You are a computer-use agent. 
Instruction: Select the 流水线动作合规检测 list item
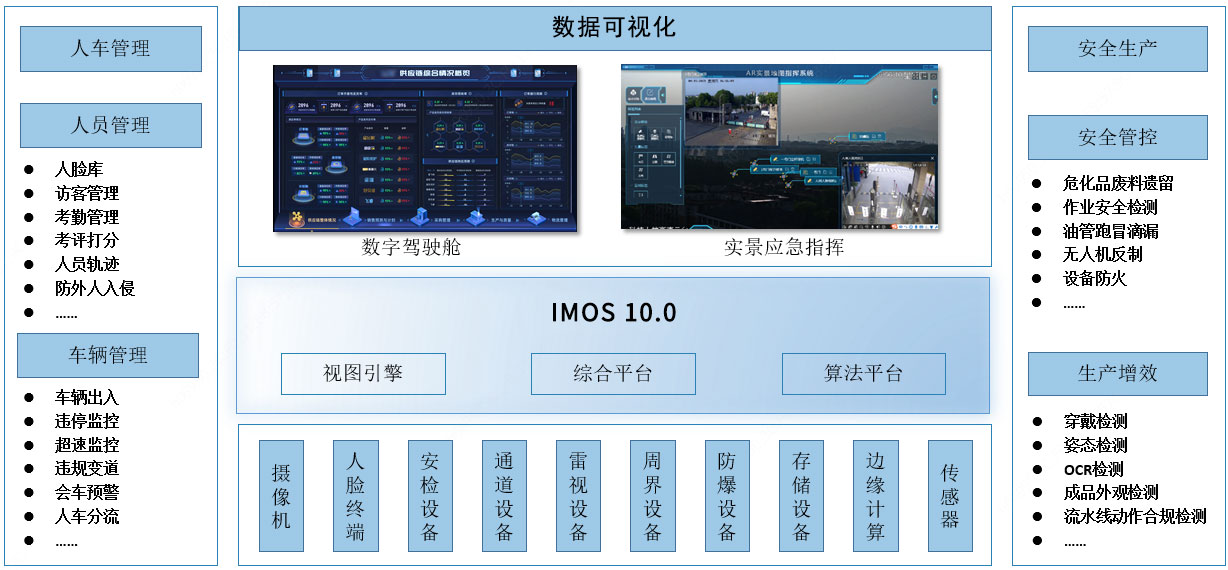pyautogui.click(x=1134, y=517)
